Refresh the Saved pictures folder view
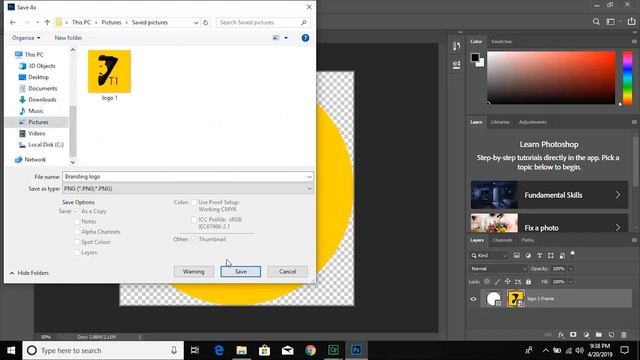 coord(206,22)
